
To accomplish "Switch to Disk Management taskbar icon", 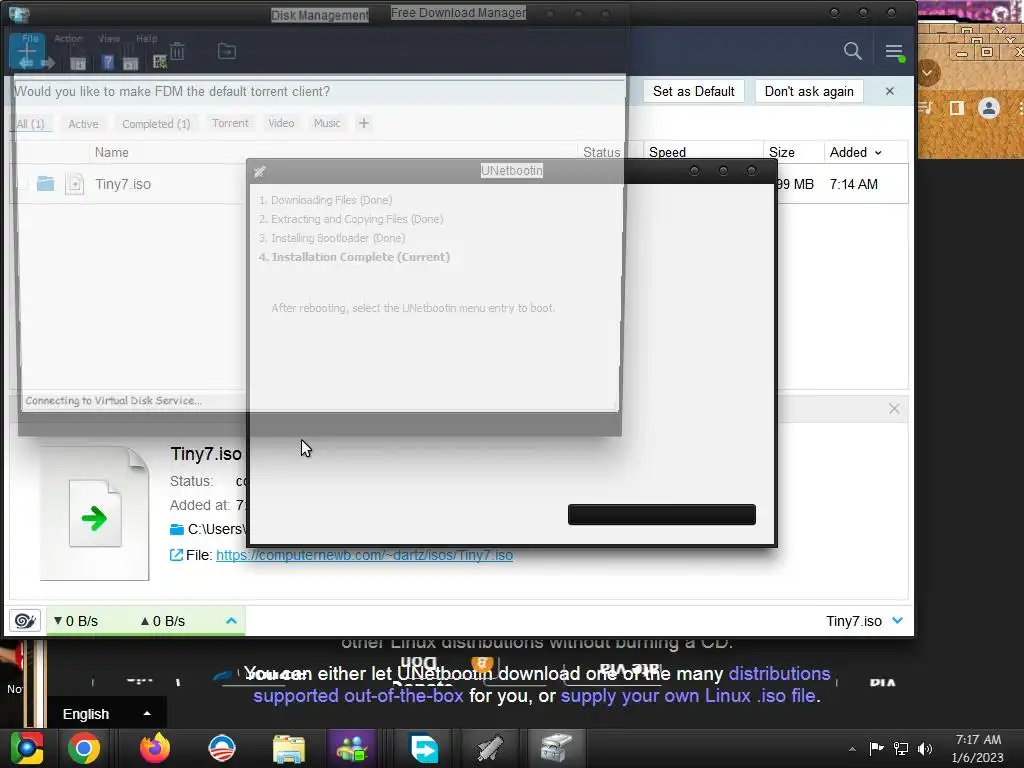I will pyautogui.click(x=555, y=748).
